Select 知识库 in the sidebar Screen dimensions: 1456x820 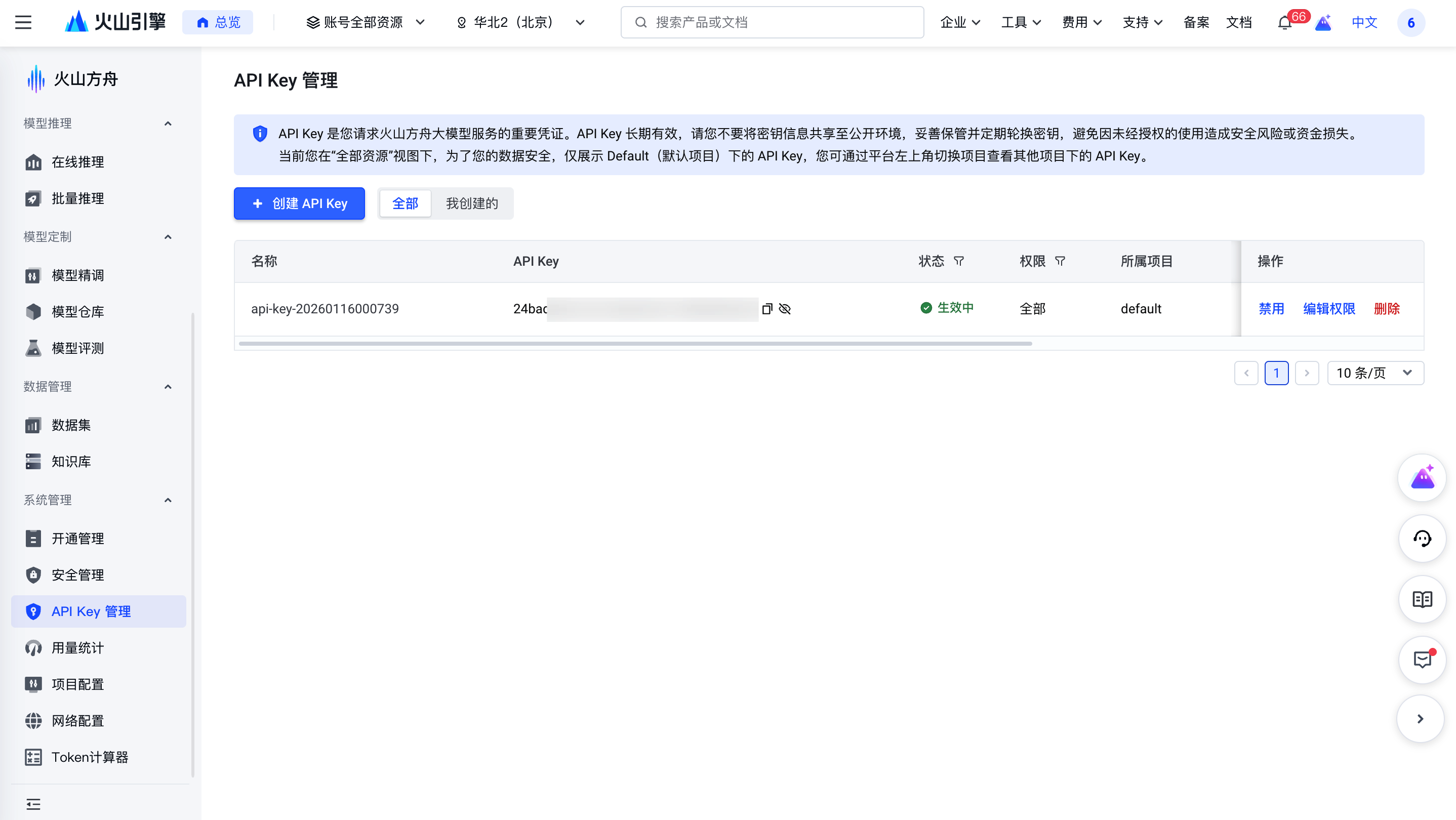pos(70,461)
